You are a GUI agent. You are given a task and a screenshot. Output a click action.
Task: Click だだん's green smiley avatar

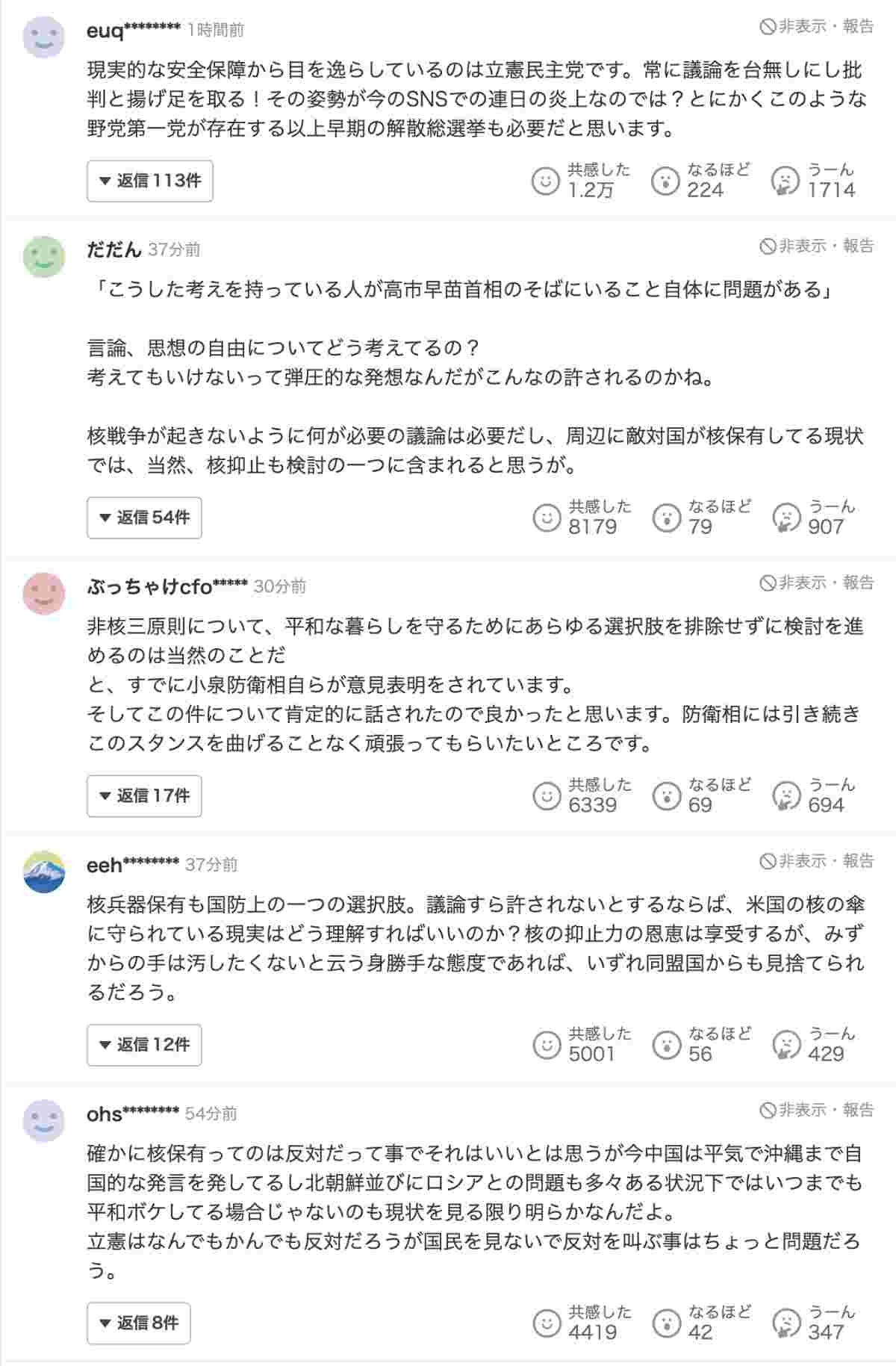coord(44,257)
